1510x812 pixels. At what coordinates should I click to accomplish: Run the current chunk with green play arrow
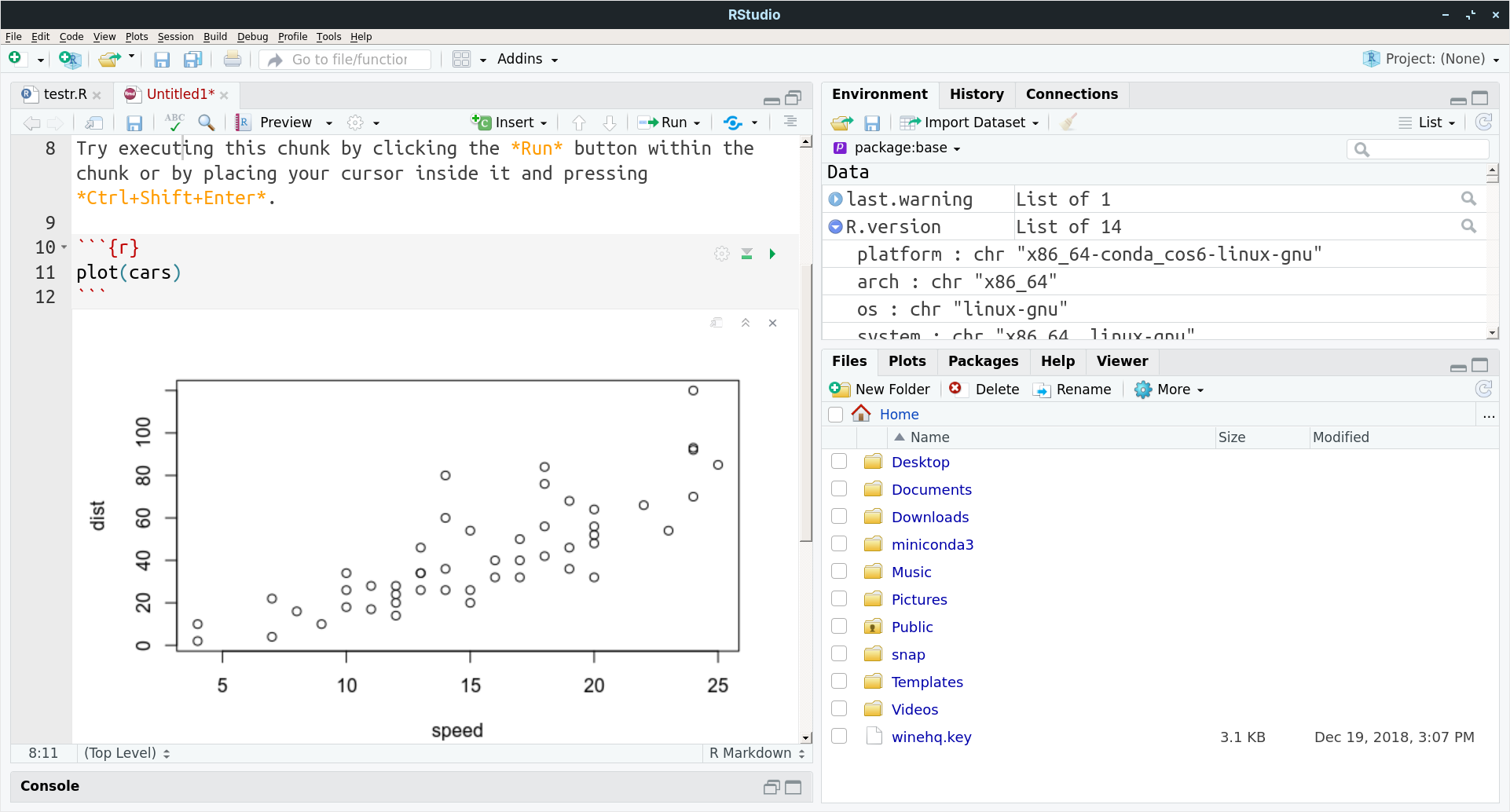[772, 254]
